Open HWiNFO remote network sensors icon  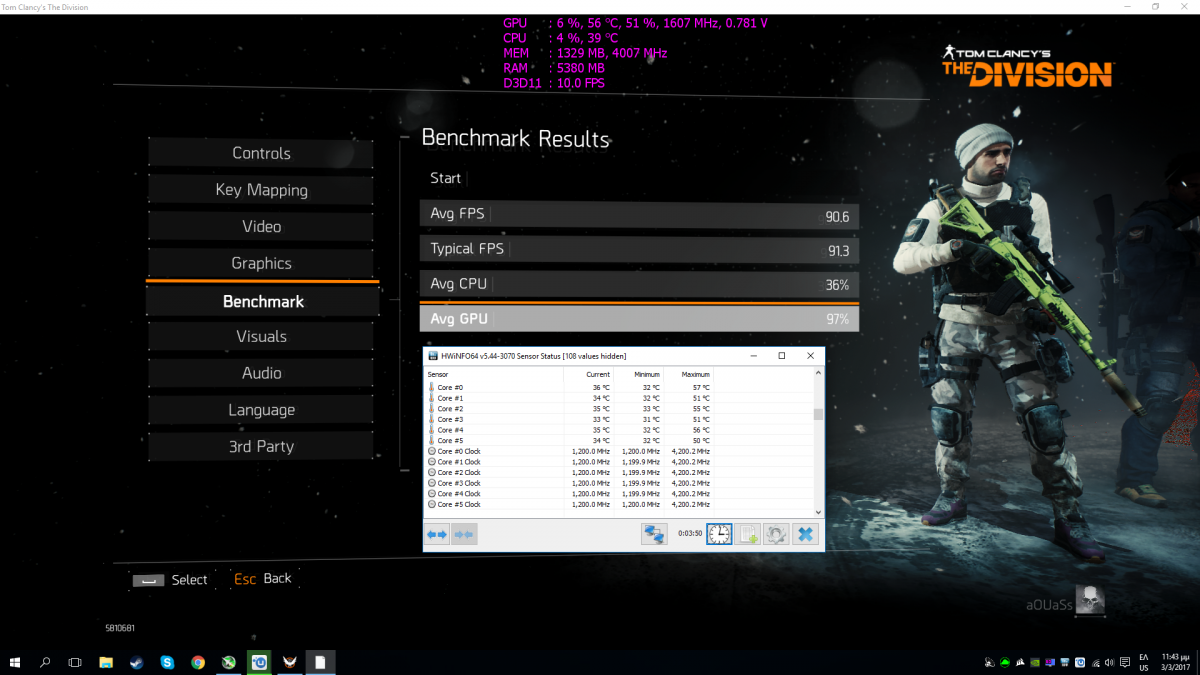[x=654, y=534]
